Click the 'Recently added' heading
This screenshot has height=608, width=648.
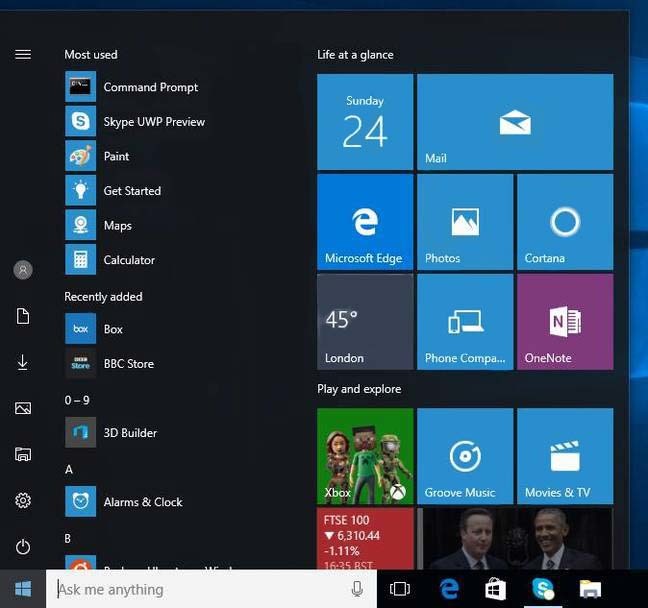pyautogui.click(x=103, y=297)
